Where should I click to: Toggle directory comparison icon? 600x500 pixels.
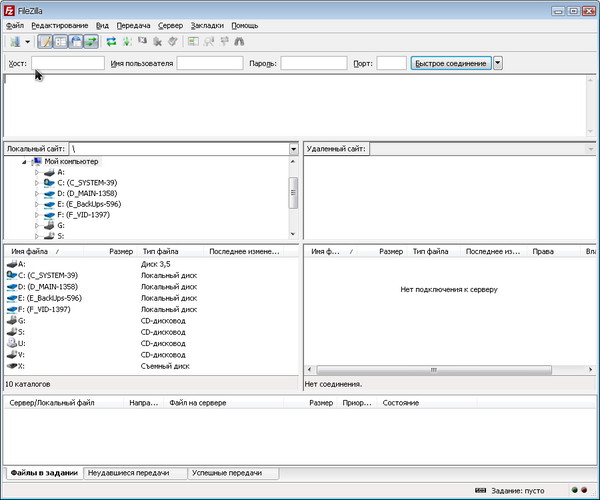click(209, 42)
